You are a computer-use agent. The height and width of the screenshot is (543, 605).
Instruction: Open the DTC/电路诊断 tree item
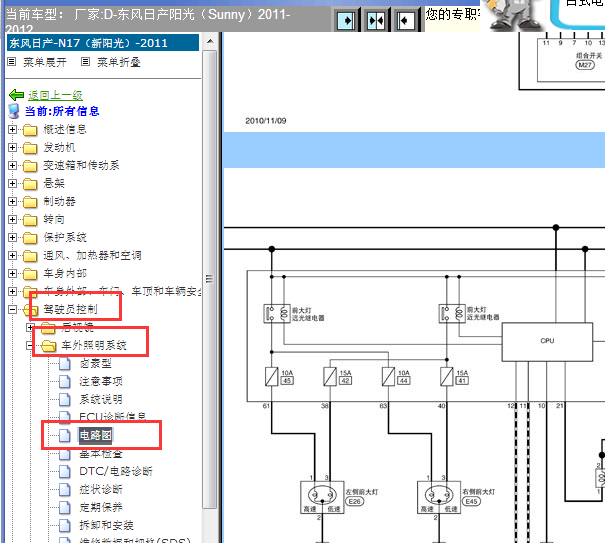[x=116, y=471]
